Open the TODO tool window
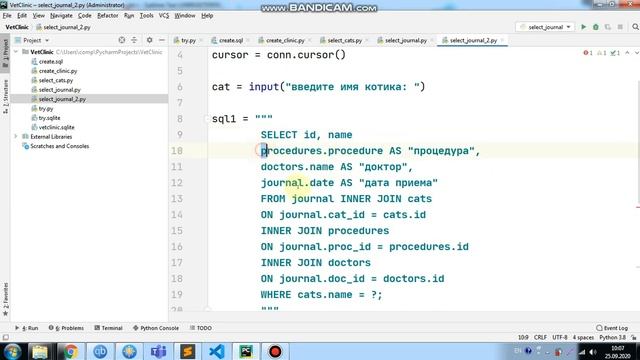The image size is (640, 360). pyautogui.click(x=200, y=328)
